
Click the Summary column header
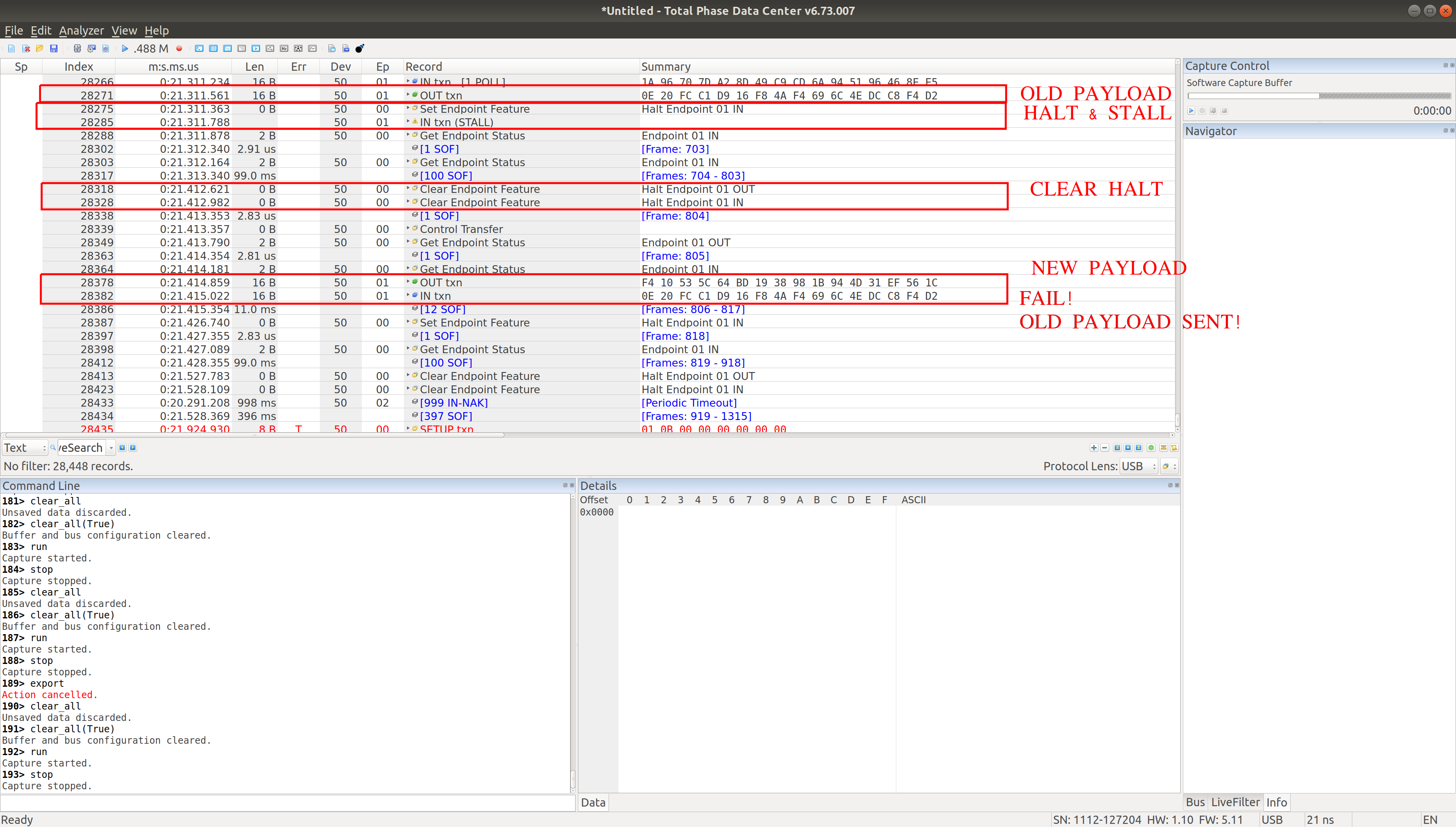pos(666,66)
